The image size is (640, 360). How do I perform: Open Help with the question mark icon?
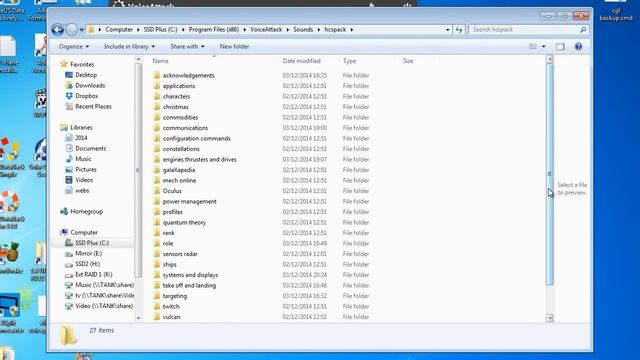[578, 47]
